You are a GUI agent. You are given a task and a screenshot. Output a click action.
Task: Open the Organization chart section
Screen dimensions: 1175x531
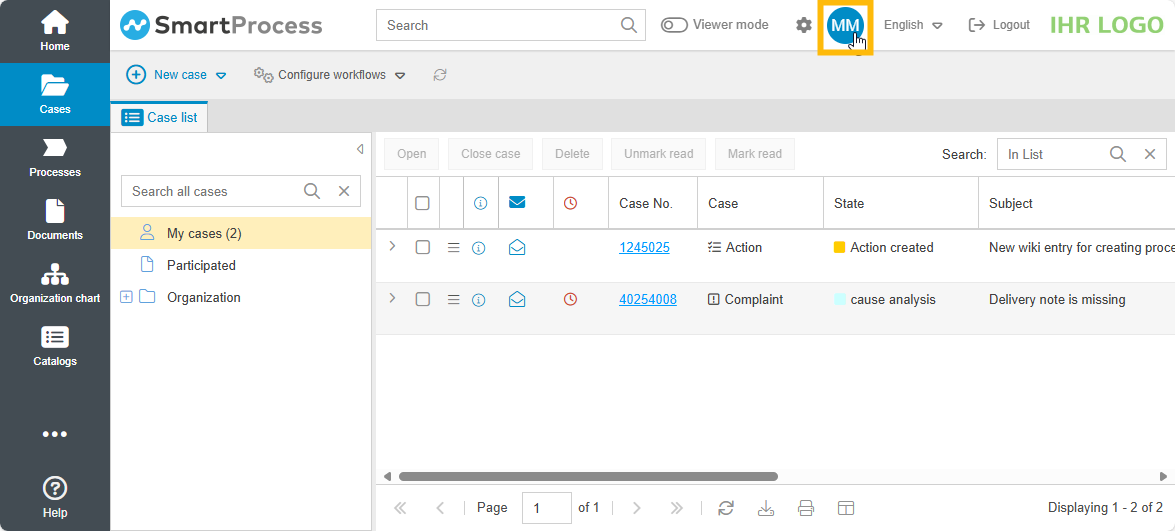[x=55, y=283]
